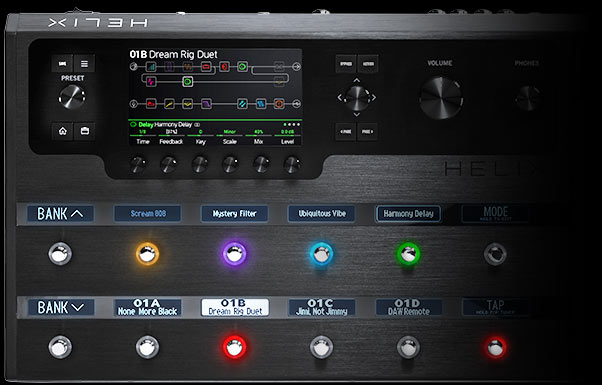Tap the view button left of the menu button
This screenshot has height=385, width=602.
pos(62,64)
